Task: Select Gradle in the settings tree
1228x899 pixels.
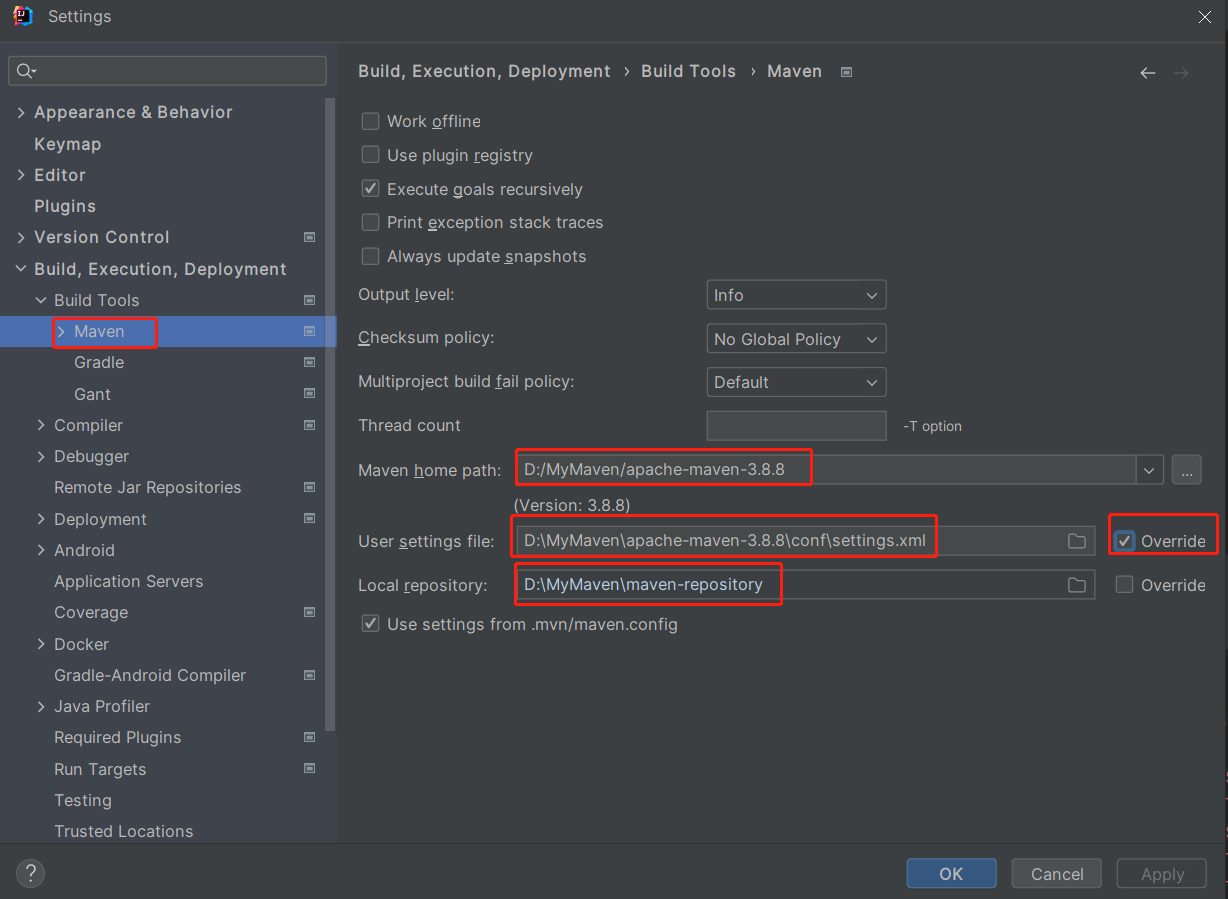Action: click(99, 362)
